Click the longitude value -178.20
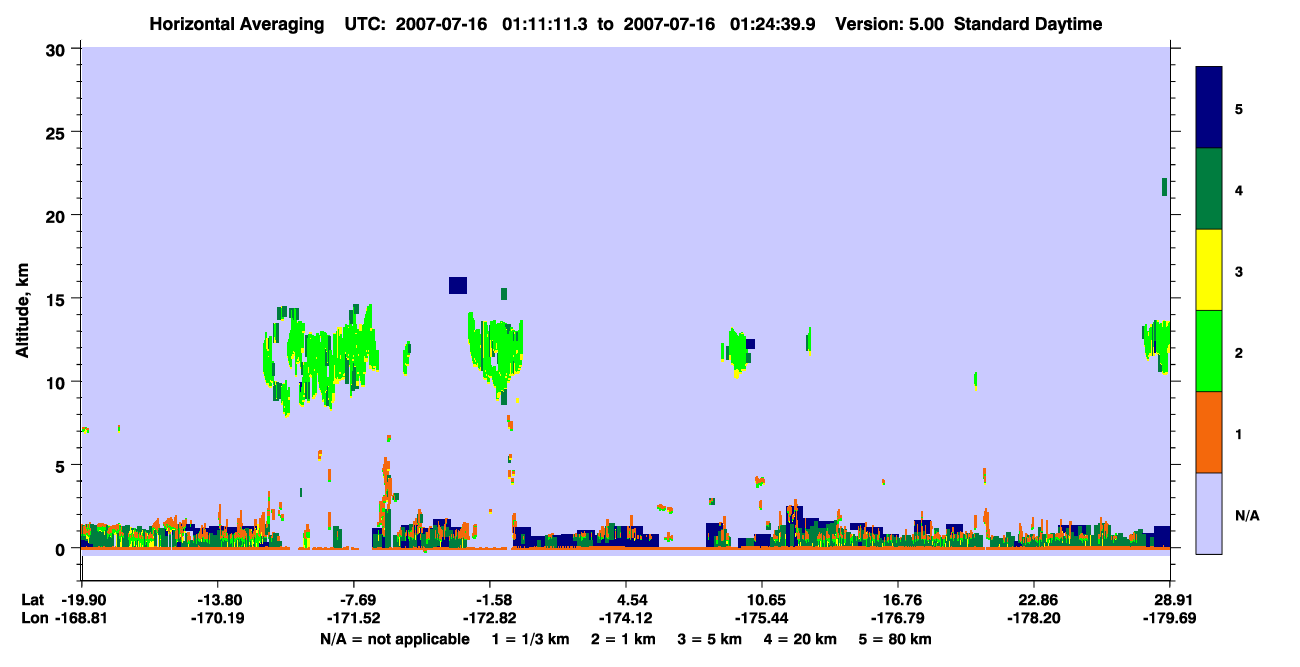Viewport: 1300px width, 667px height. click(1034, 618)
